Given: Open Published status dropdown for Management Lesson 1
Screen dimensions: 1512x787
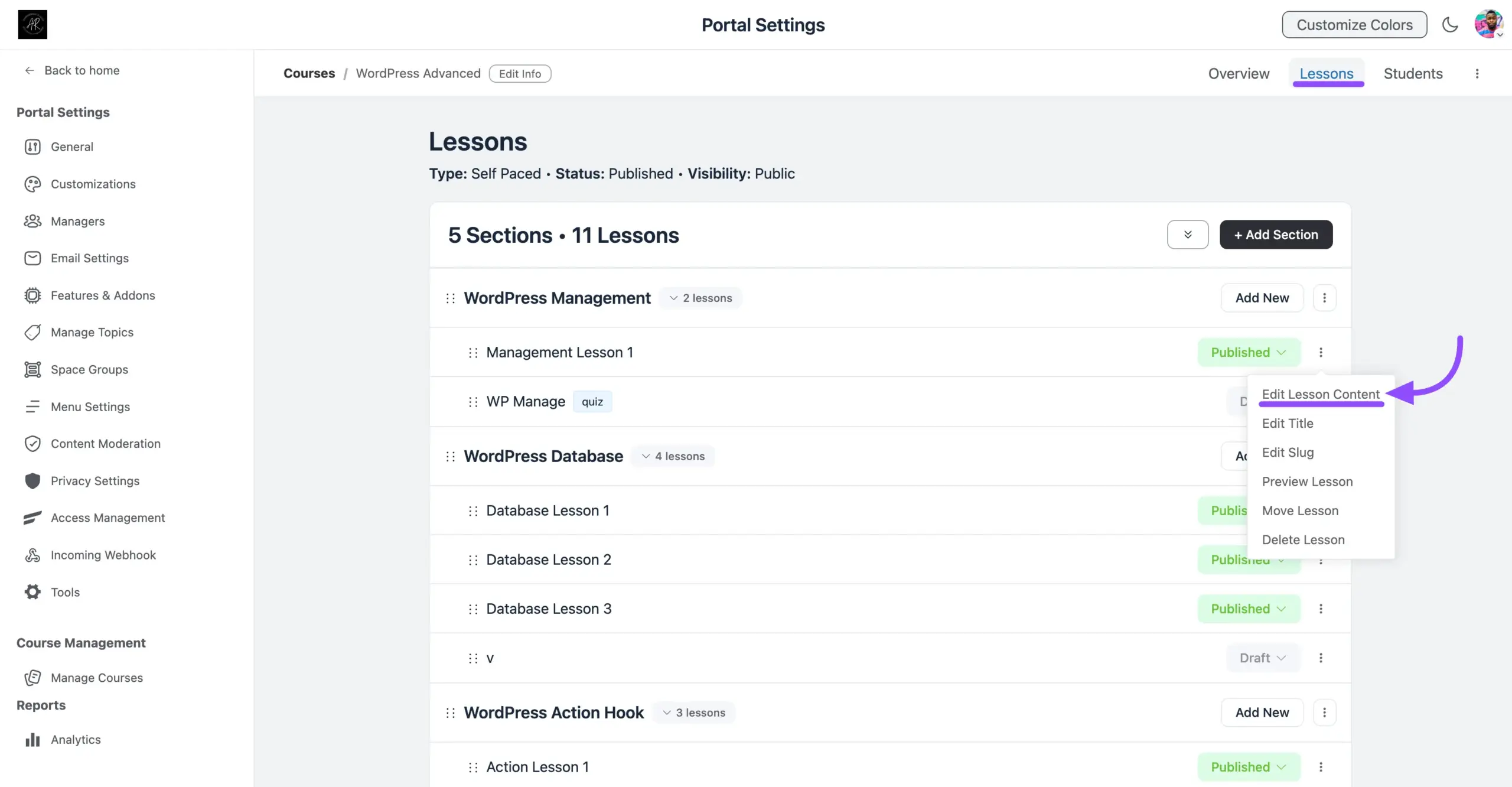Looking at the screenshot, I should (x=1249, y=352).
